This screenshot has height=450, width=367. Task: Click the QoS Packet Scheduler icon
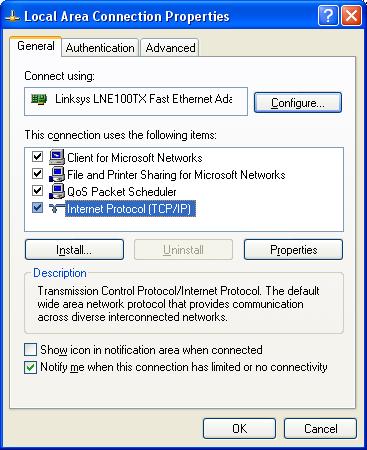click(57, 191)
